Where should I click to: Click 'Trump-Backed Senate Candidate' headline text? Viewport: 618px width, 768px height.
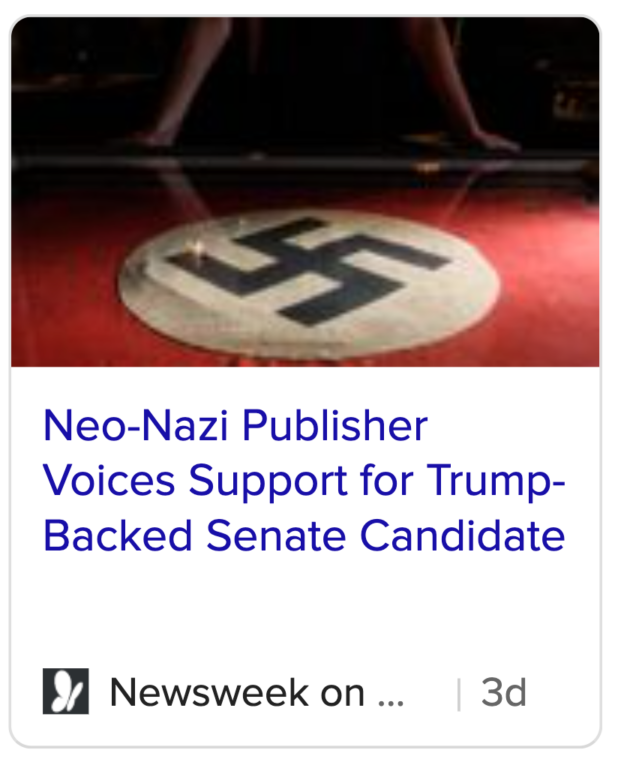304,509
